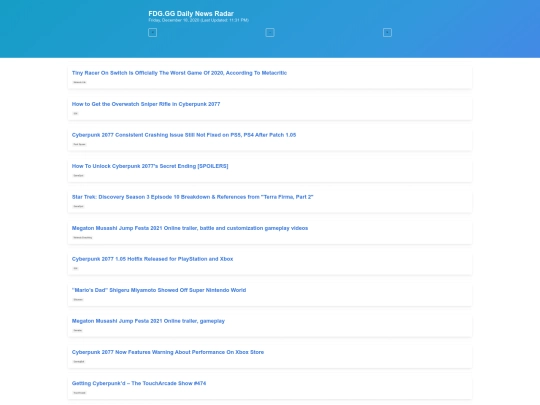Click the FDG.GG Daily News Radar title

pyautogui.click(x=191, y=13)
